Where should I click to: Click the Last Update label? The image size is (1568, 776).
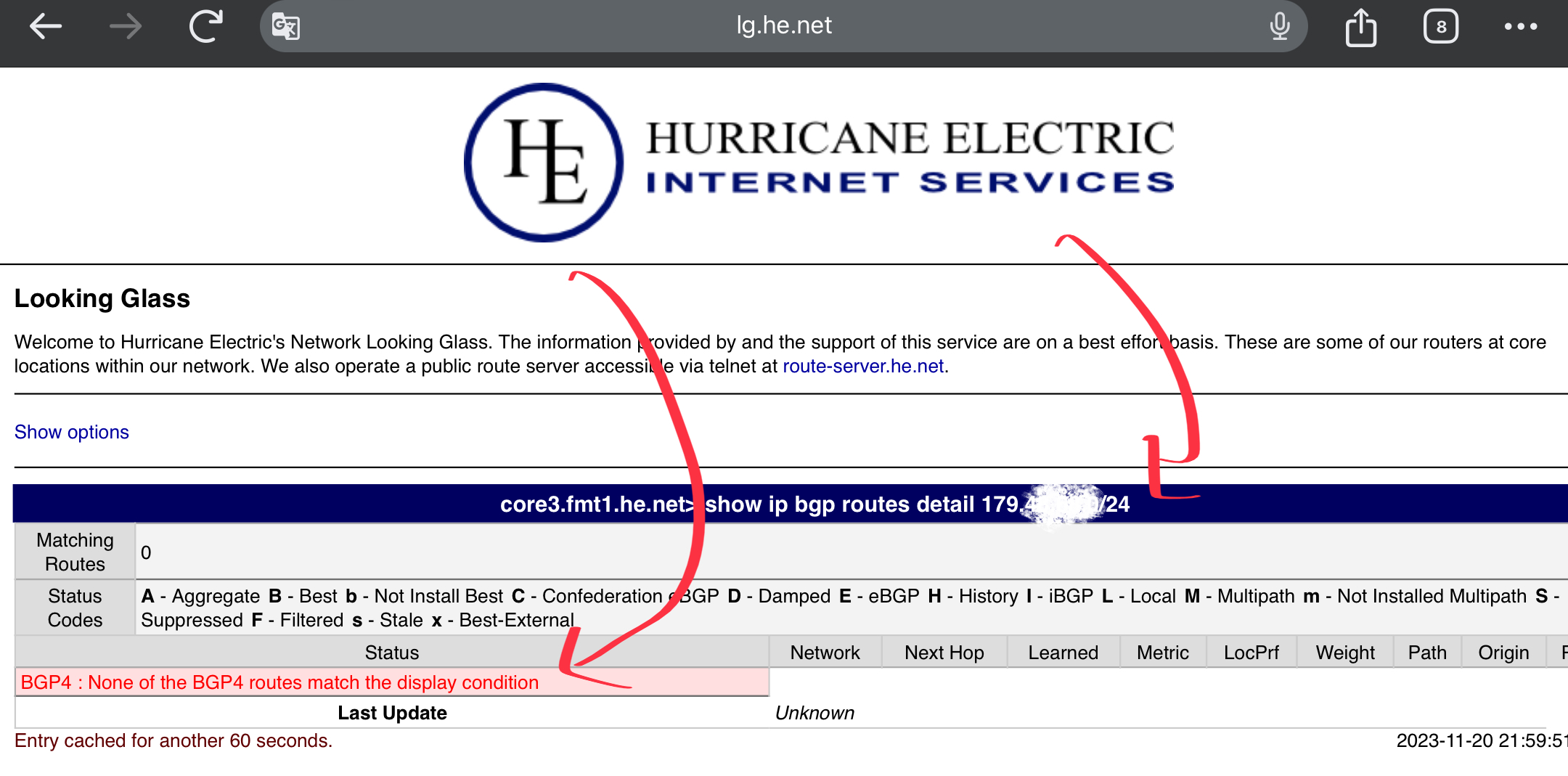click(x=392, y=713)
